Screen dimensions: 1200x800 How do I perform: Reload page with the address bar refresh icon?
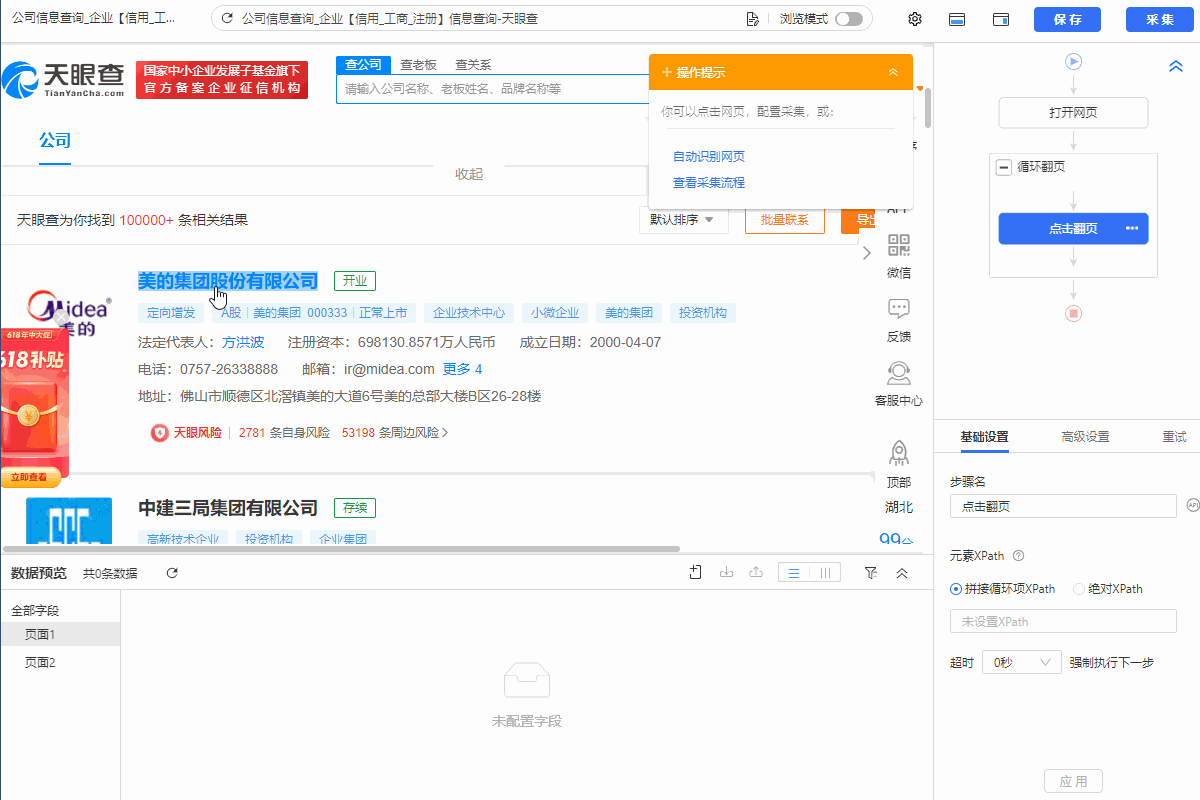(x=227, y=19)
